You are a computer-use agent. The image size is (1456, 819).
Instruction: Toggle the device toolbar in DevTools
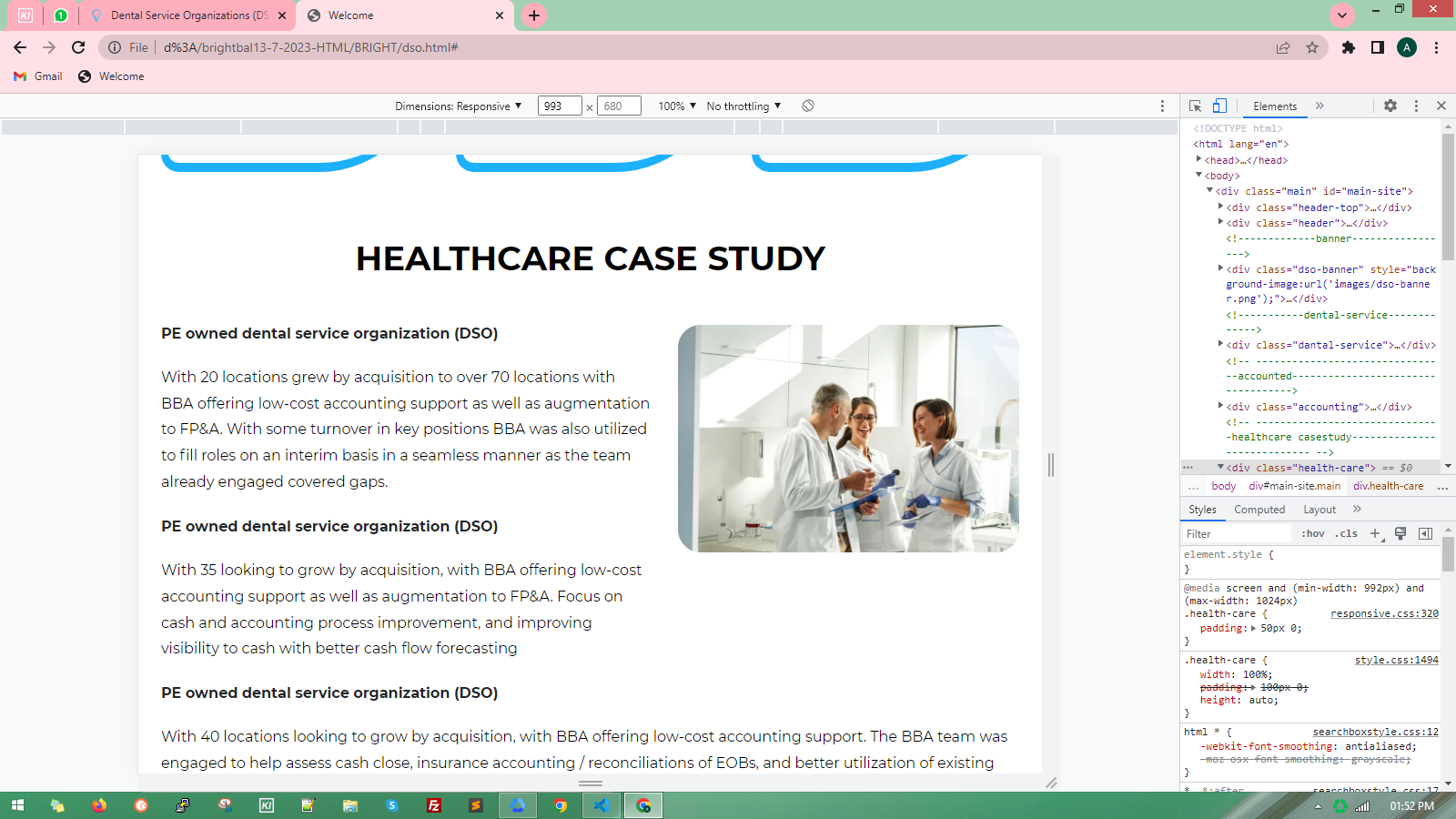pyautogui.click(x=1219, y=106)
